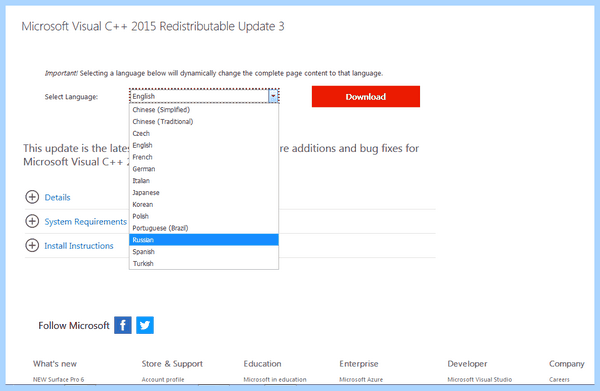
Task: Expand the System Requirements plus icon
Action: pyautogui.click(x=32, y=221)
